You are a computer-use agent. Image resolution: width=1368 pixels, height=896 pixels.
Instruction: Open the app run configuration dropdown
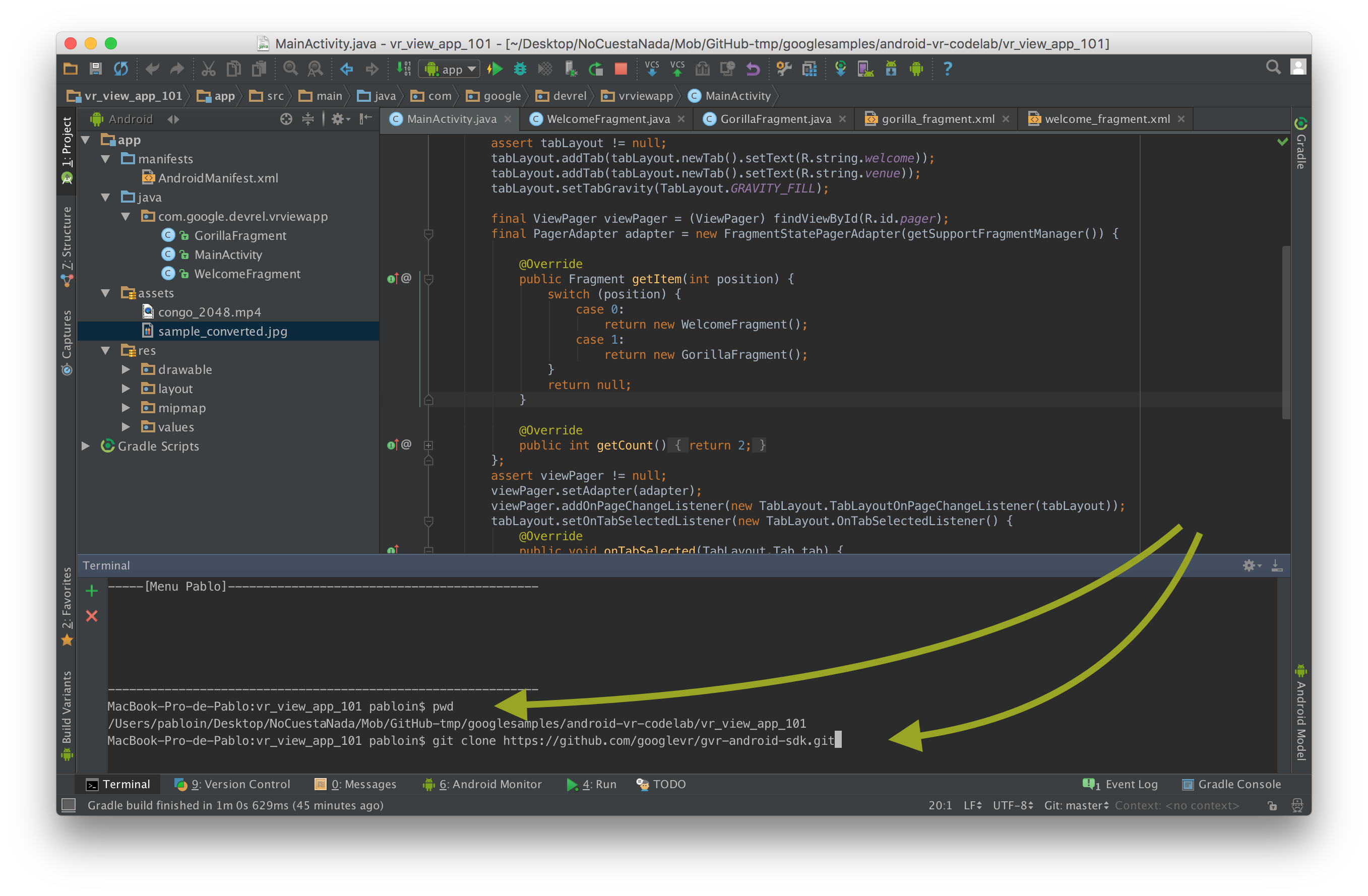click(x=449, y=69)
